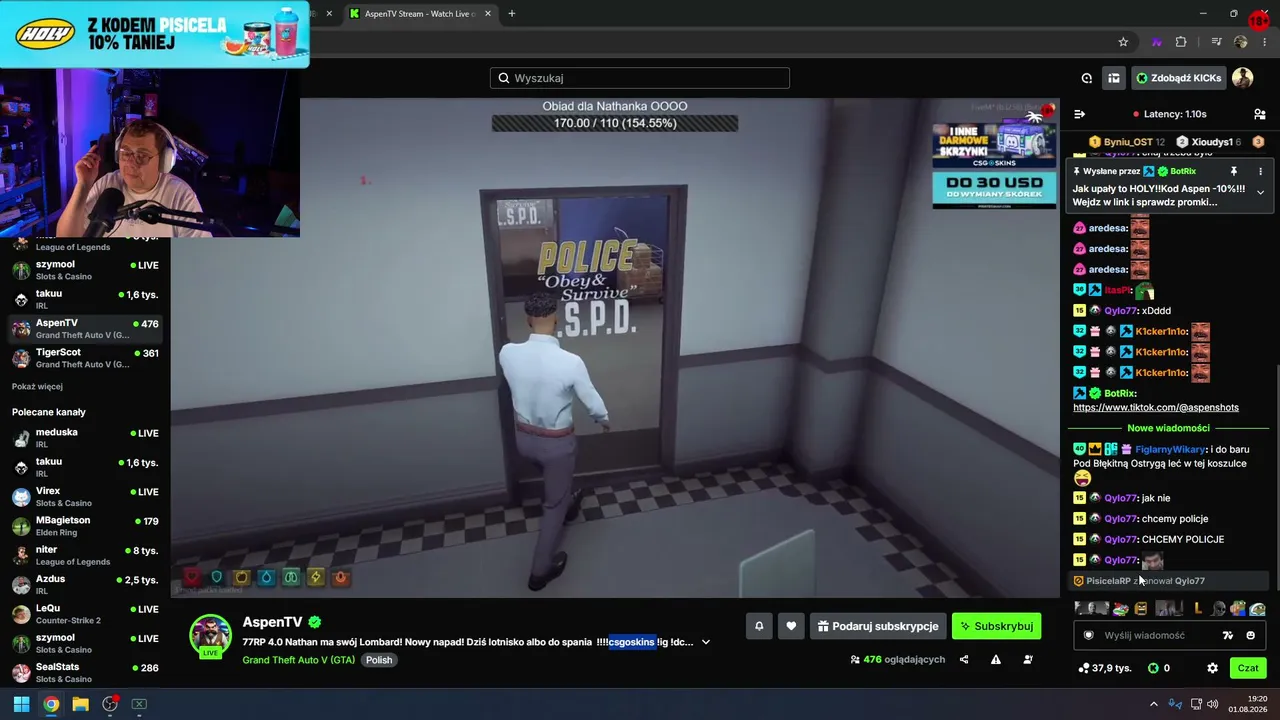Switch to the AspenTV Stream browser tab
This screenshot has height=720, width=1280.
tap(419, 14)
